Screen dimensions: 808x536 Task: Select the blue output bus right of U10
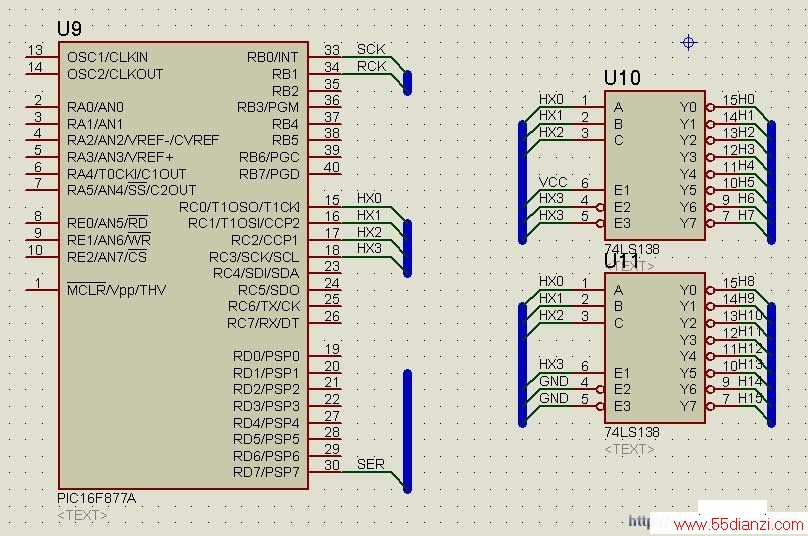771,182
